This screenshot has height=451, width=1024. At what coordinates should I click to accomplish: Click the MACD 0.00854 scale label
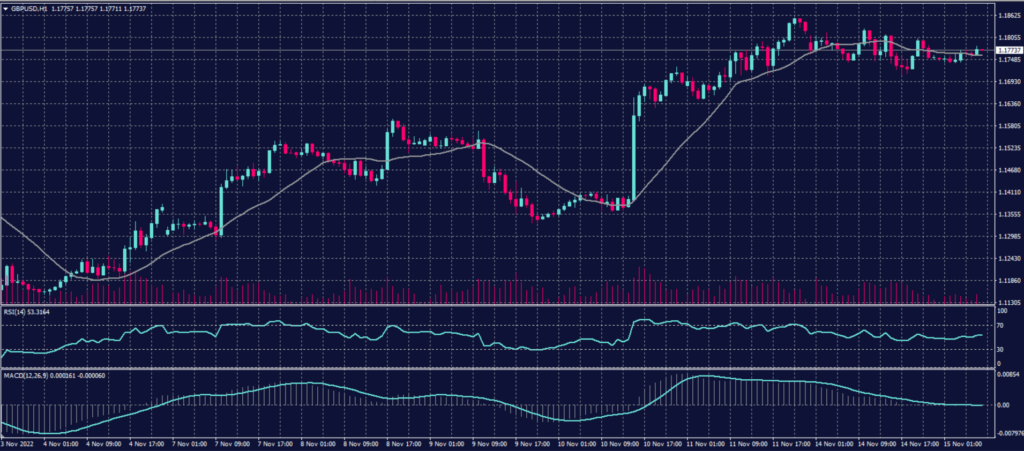pos(1008,375)
